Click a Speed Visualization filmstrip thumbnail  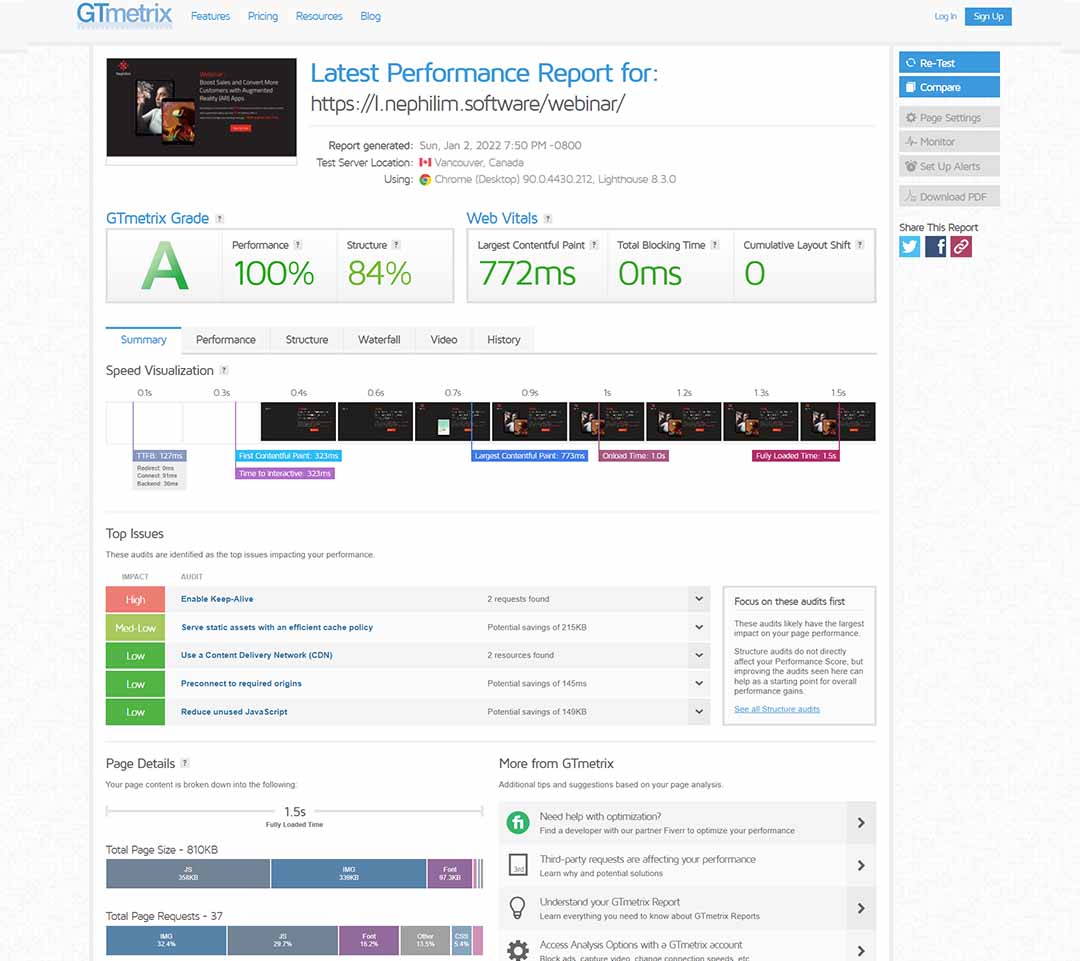coord(298,421)
